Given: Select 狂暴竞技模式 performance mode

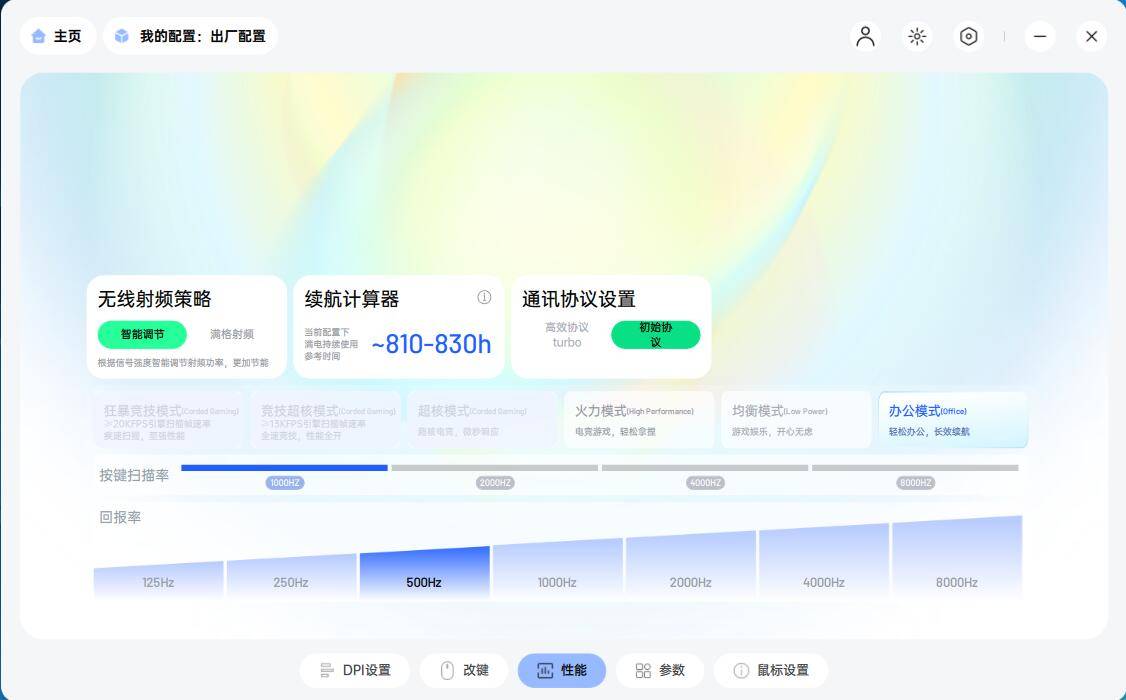Looking at the screenshot, I should pyautogui.click(x=170, y=420).
